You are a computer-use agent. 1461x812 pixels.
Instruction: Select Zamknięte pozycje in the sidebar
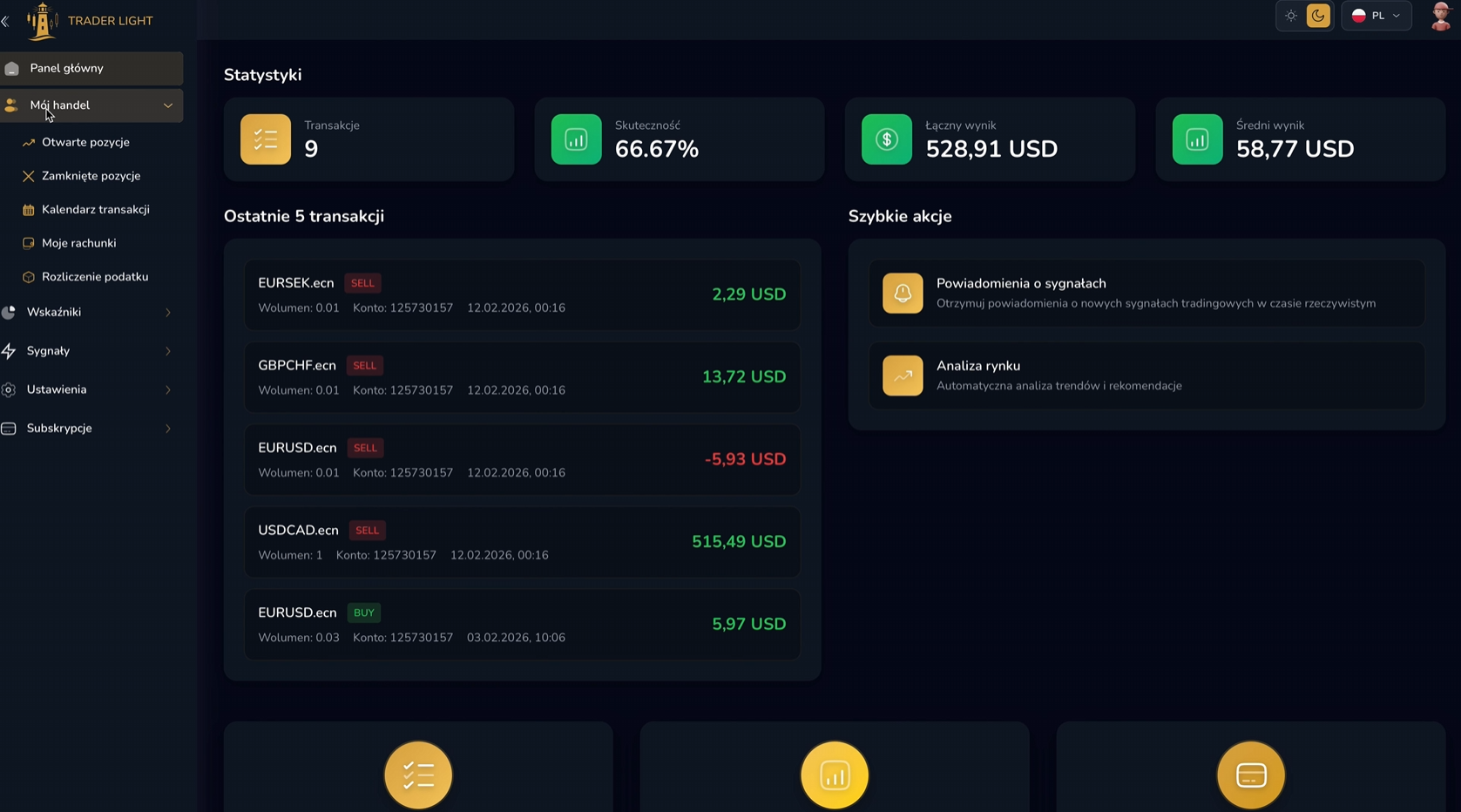click(x=91, y=175)
